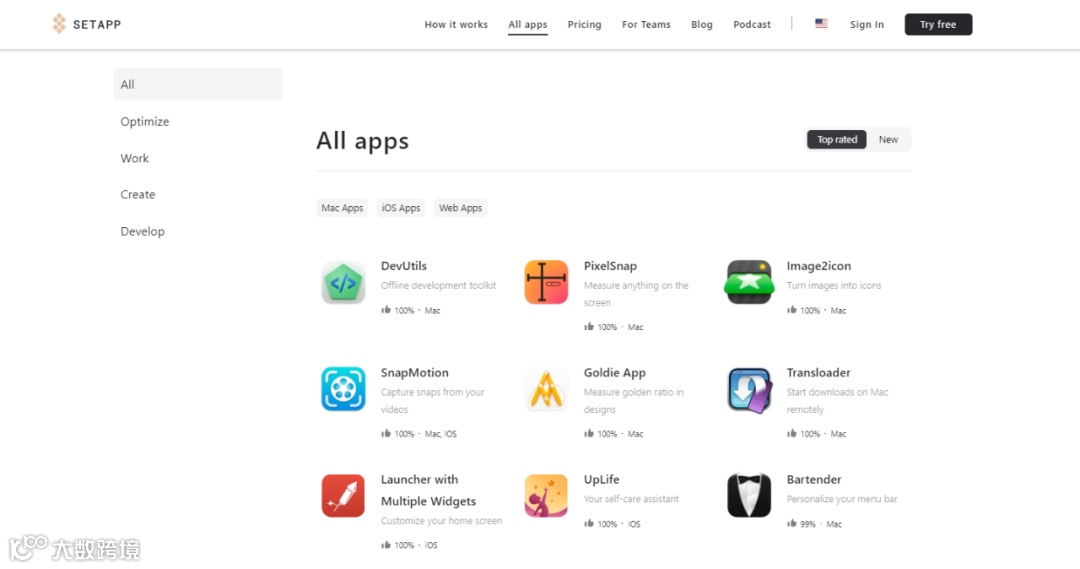The width and height of the screenshot is (1080, 569).
Task: Open the UpLife app icon
Action: (546, 496)
